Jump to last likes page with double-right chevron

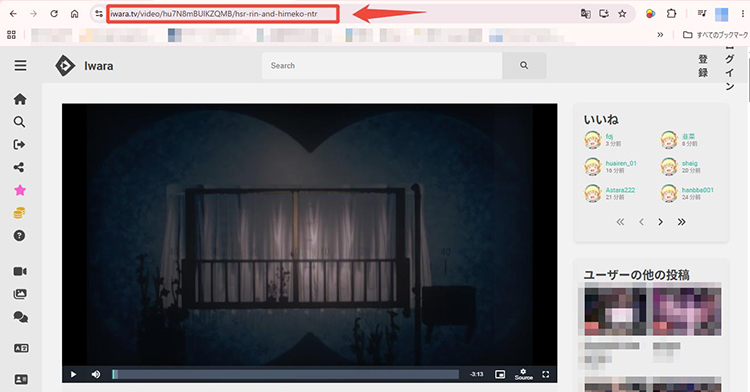(x=682, y=222)
